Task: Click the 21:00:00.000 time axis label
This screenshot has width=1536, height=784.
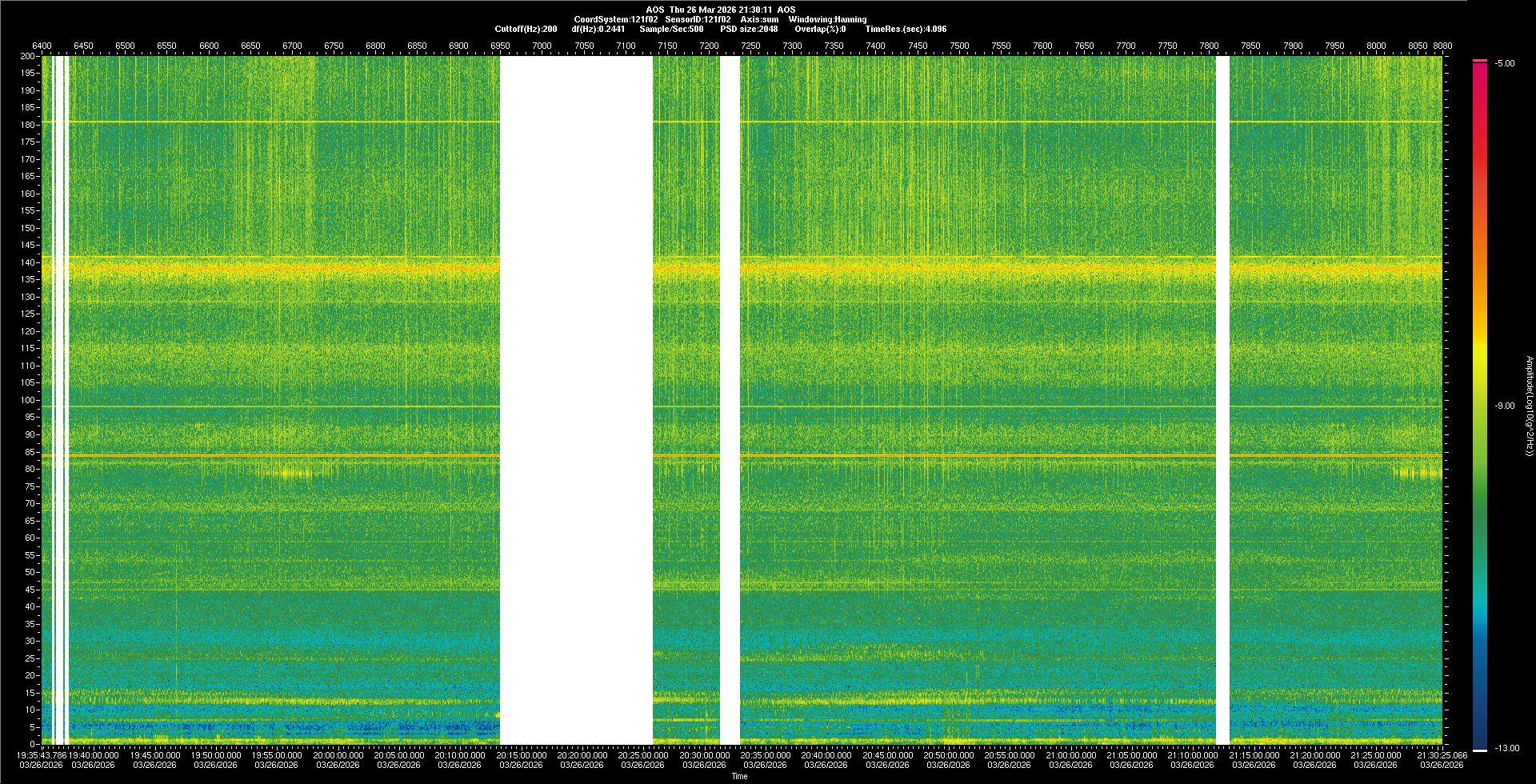Action: point(1070,755)
